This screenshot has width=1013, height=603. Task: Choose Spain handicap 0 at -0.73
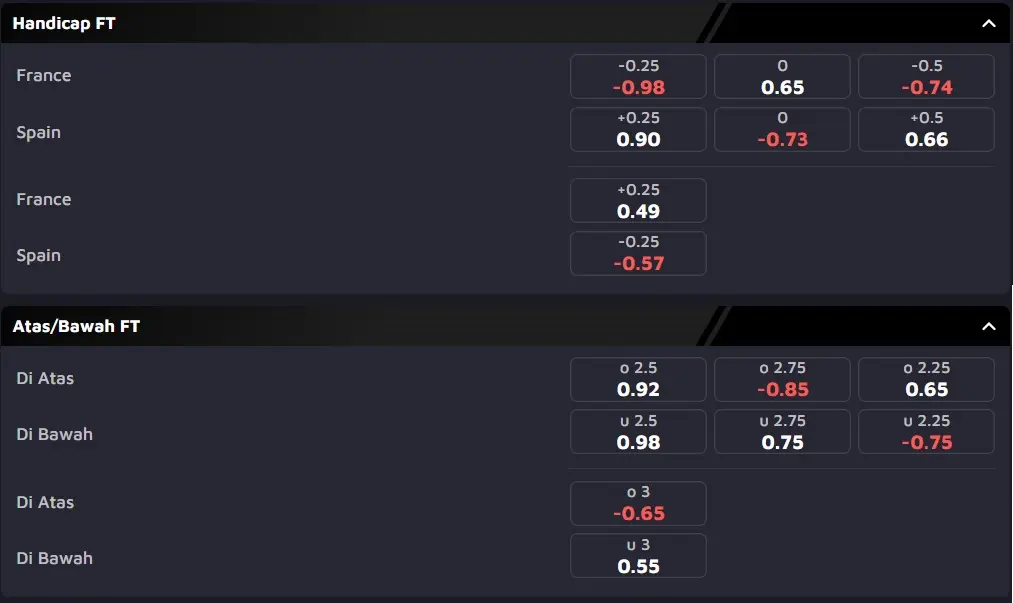point(782,129)
